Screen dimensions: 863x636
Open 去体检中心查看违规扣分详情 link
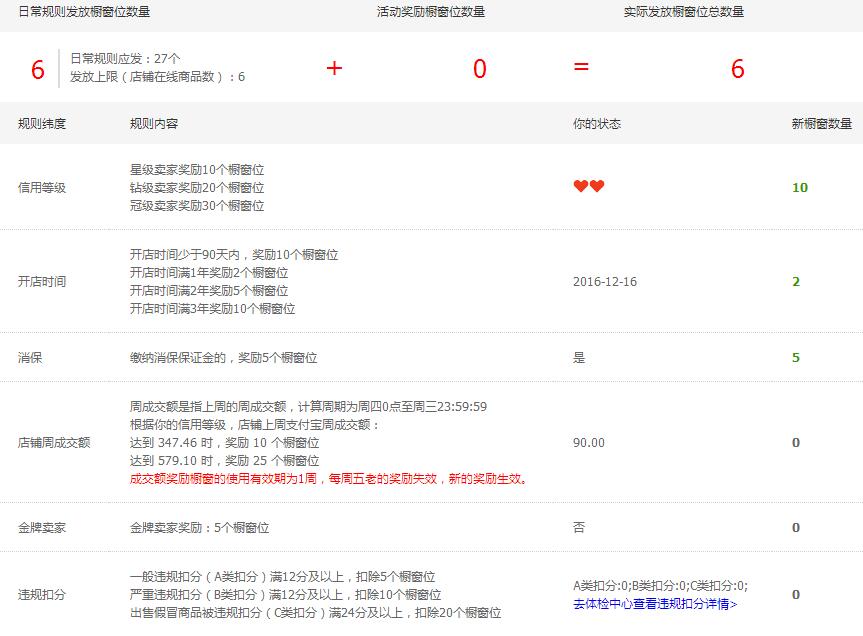coord(655,604)
